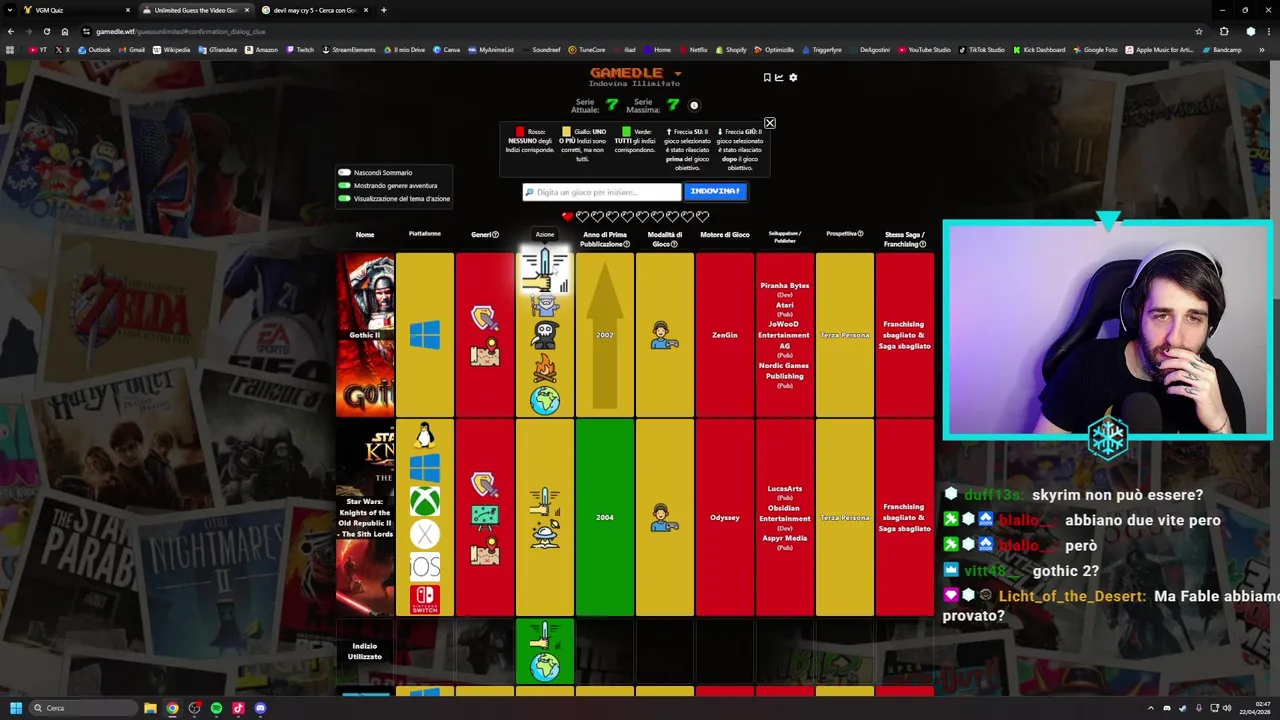Viewport: 1280px width, 720px height.
Task: Click the Odyssey engine cell
Action: 724,517
